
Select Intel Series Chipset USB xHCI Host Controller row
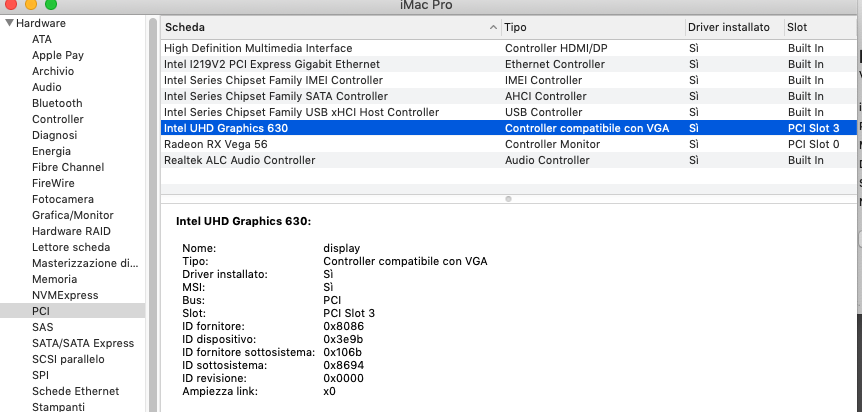click(x=509, y=112)
